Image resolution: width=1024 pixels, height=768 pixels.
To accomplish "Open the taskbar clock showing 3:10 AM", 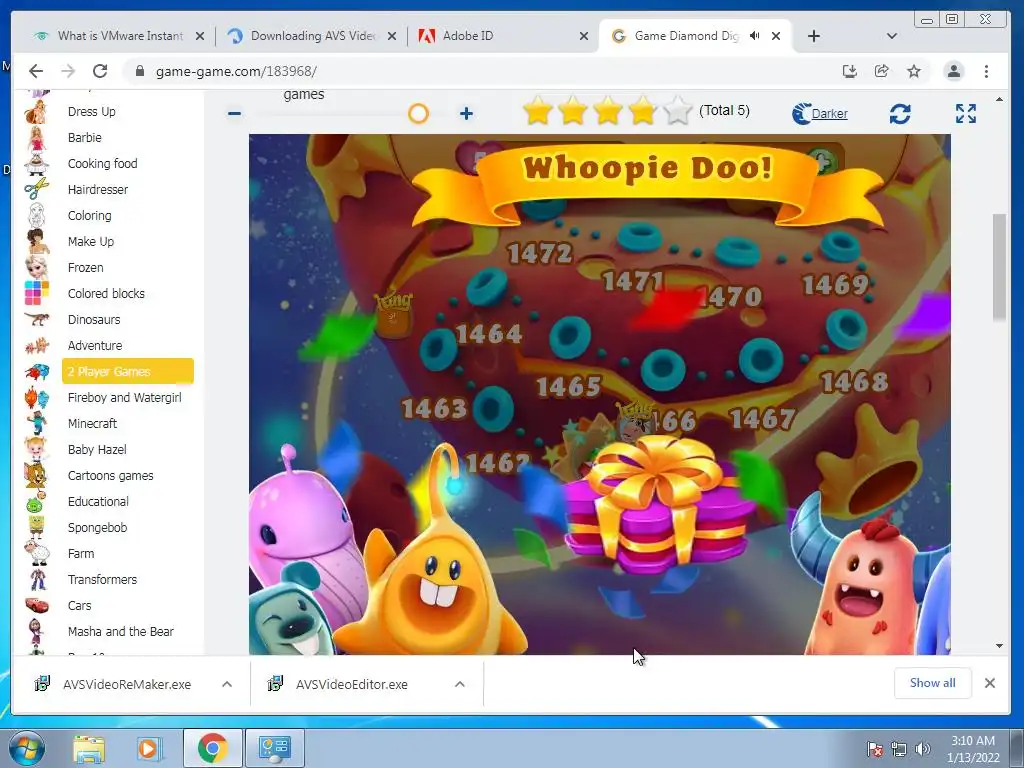I will 973,749.
